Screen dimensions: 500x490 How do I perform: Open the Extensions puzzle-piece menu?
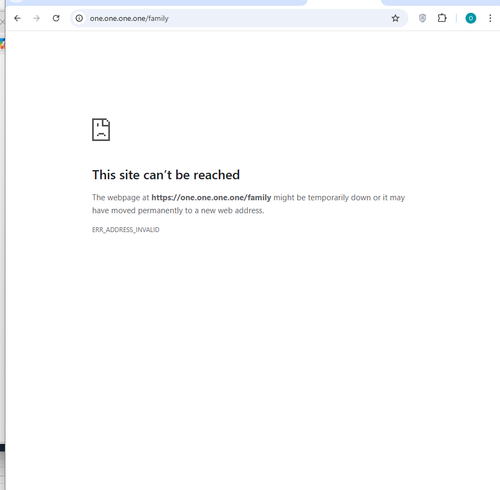pyautogui.click(x=442, y=18)
